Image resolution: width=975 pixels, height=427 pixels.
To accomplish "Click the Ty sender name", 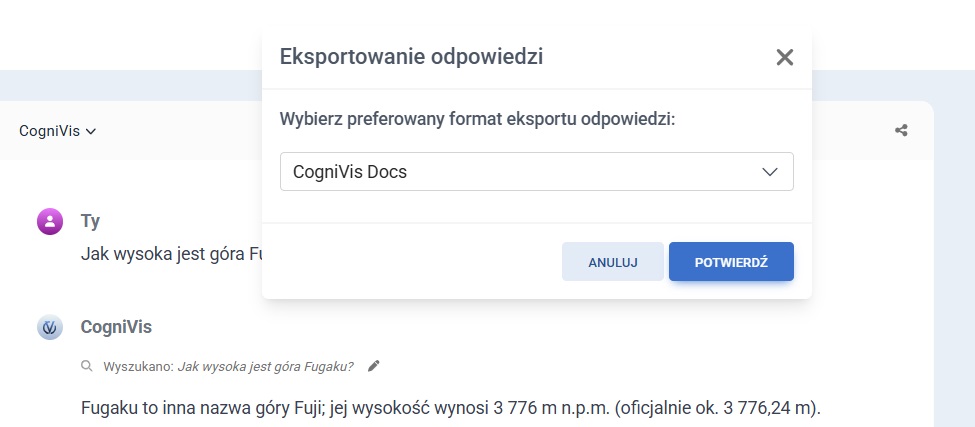I will (90, 222).
